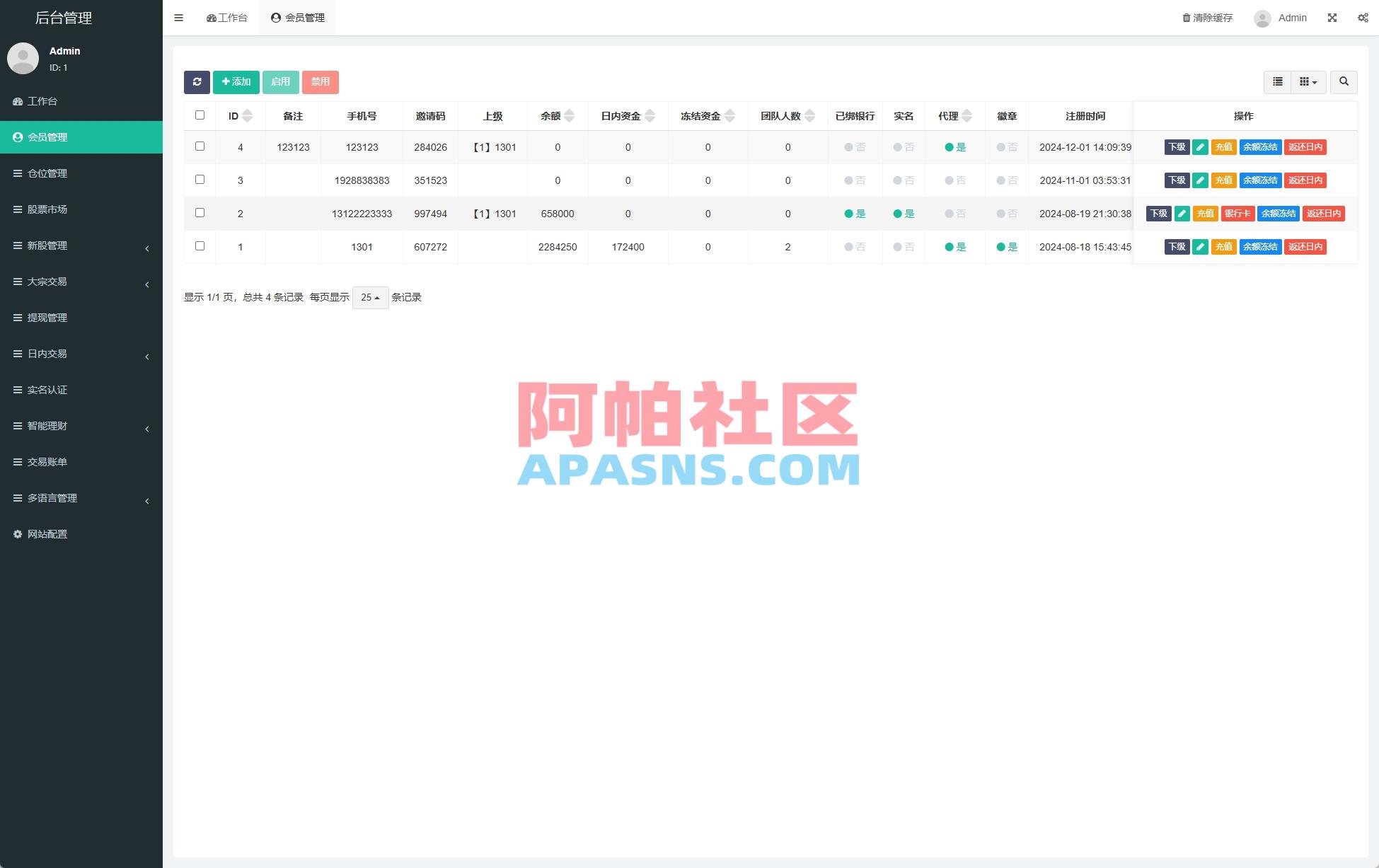Expand the 新股管理 sidebar menu
This screenshot has width=1379, height=868.
pyautogui.click(x=81, y=246)
